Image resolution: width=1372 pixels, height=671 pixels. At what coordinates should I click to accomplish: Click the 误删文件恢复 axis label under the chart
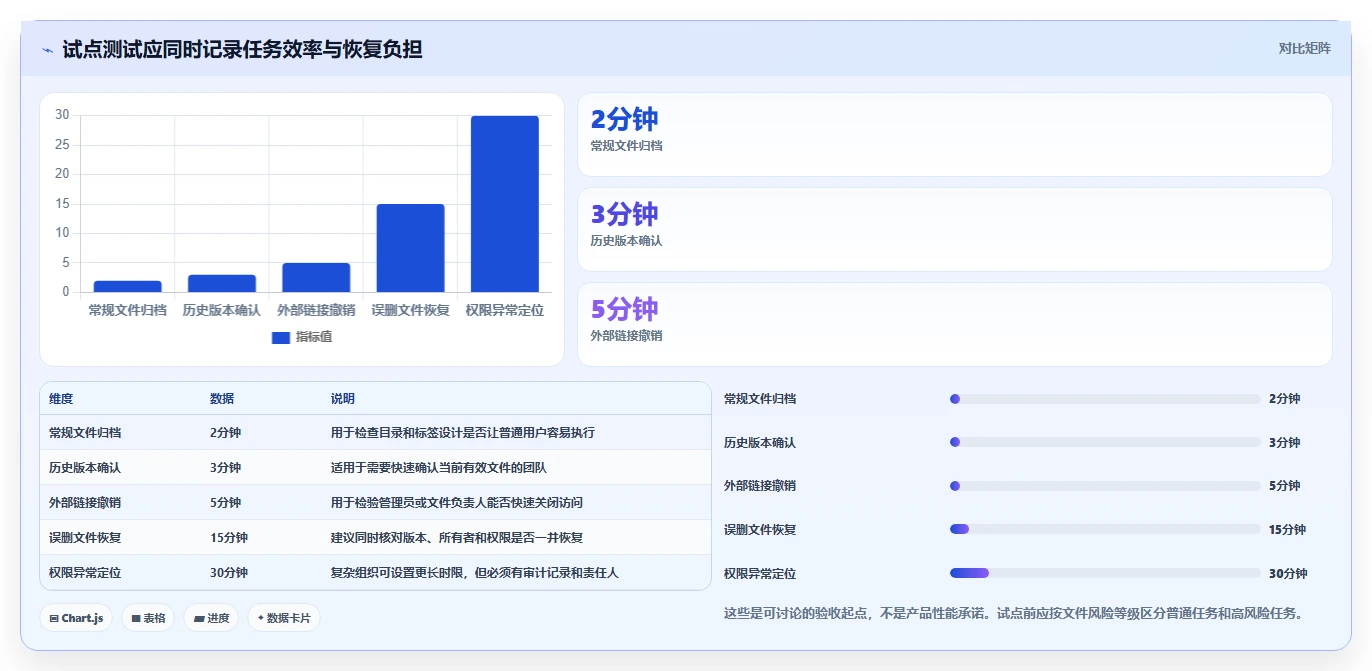[410, 311]
